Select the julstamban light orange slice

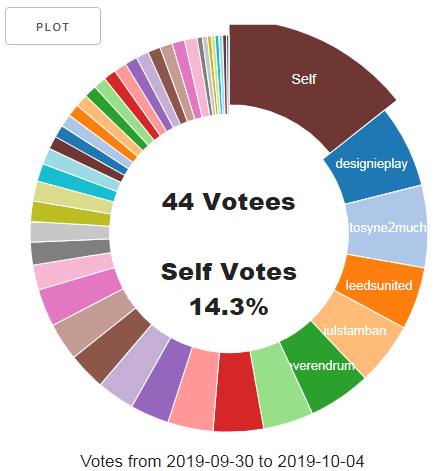coord(355,331)
